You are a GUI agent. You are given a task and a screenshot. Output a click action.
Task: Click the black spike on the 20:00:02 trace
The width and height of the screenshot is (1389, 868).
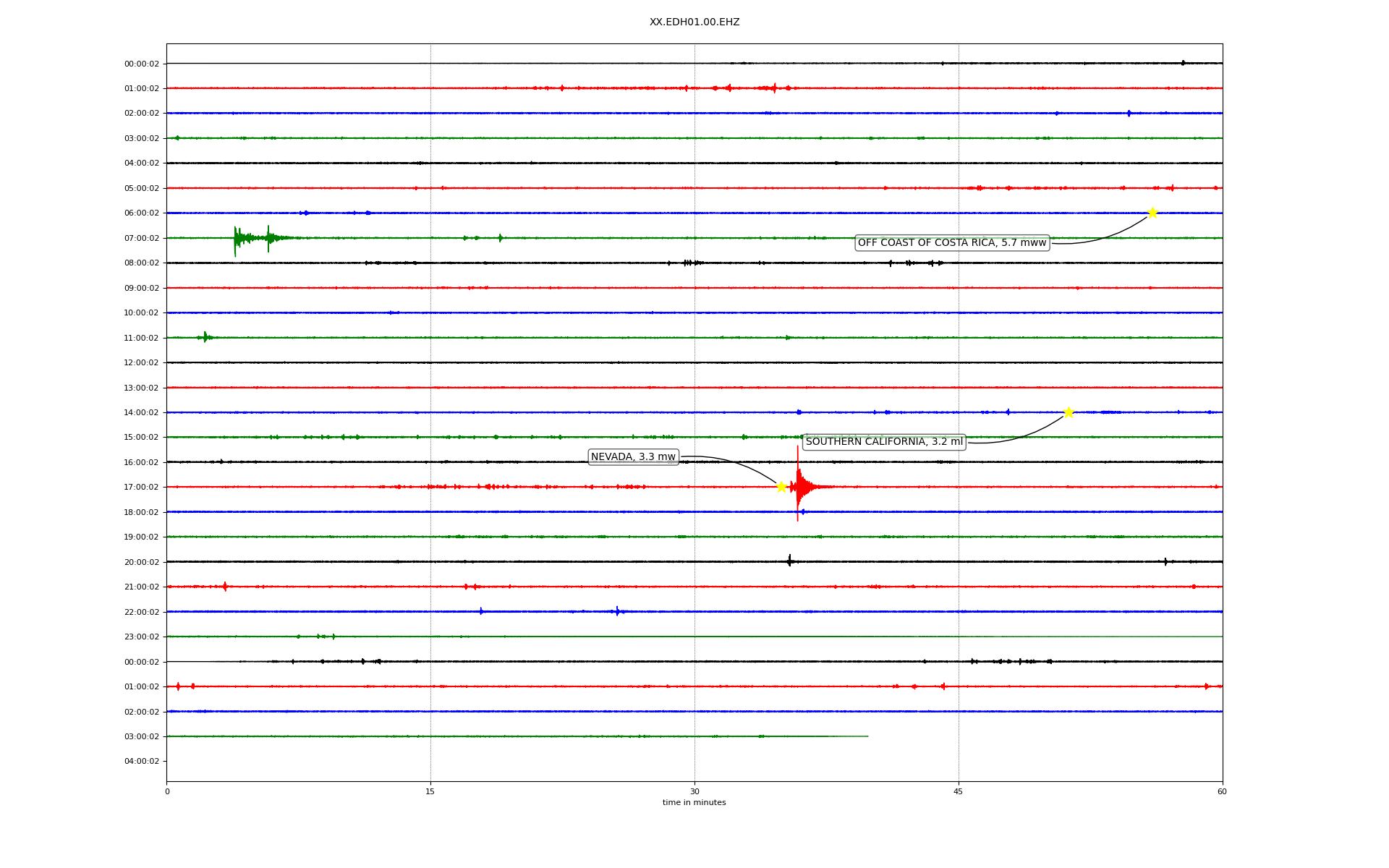pyautogui.click(x=789, y=561)
